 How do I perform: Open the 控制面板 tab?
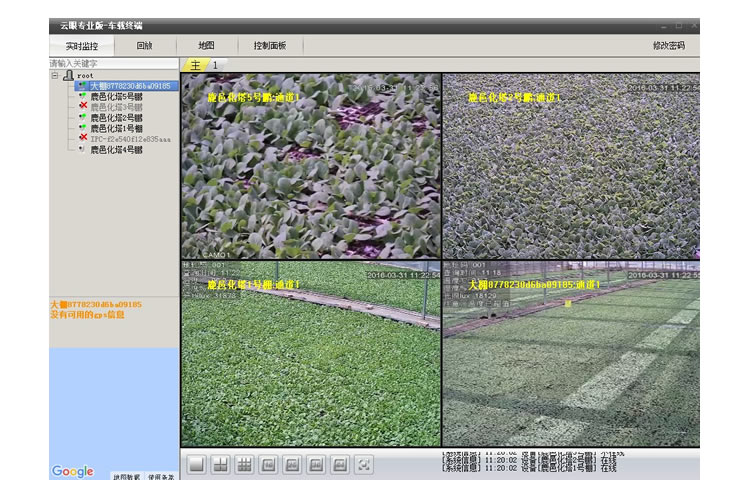click(270, 46)
